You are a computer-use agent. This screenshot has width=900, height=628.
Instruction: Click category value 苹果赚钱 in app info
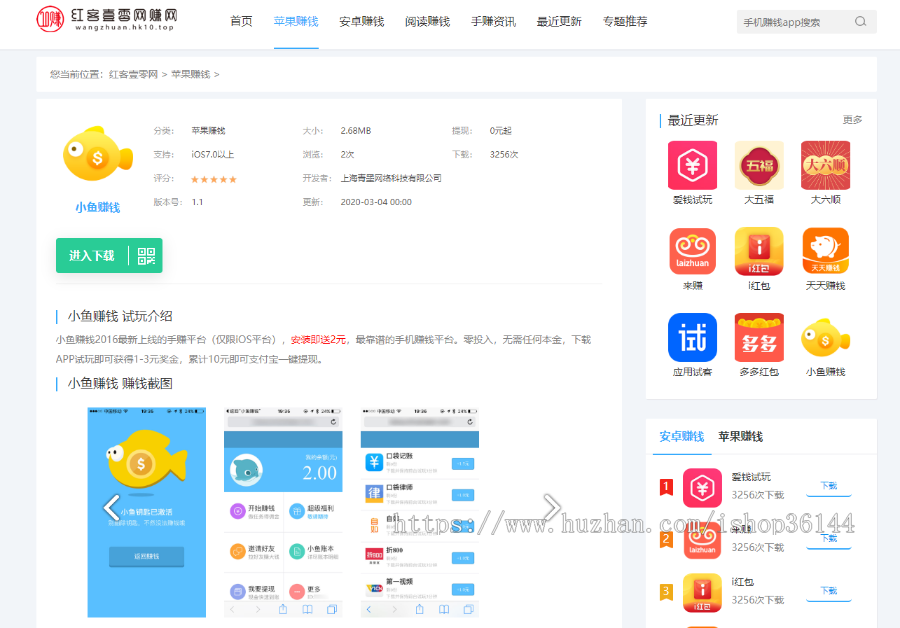coord(208,131)
